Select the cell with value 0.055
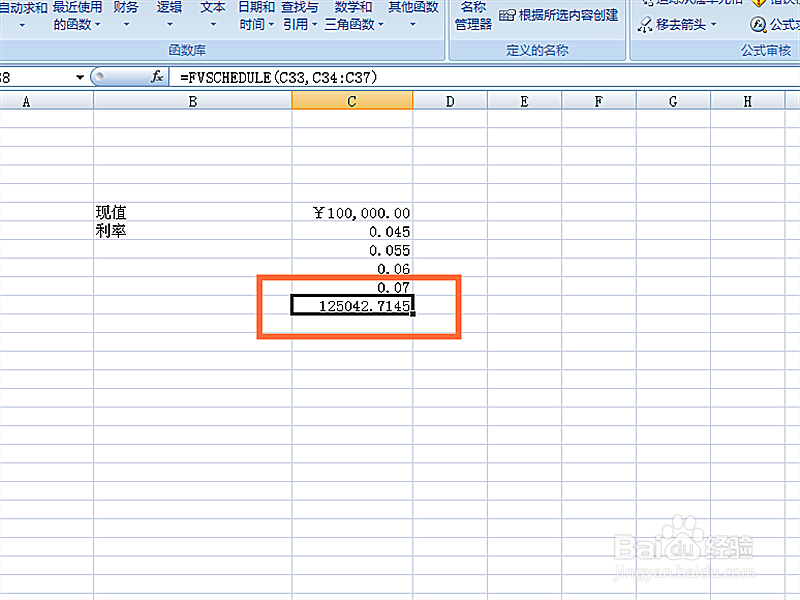This screenshot has width=800, height=600. [x=352, y=249]
